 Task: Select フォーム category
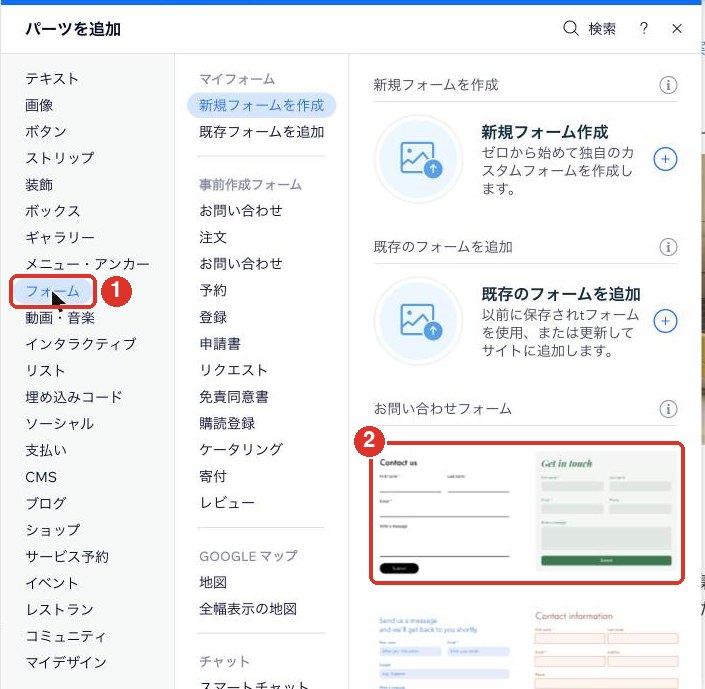pyautogui.click(x=53, y=291)
